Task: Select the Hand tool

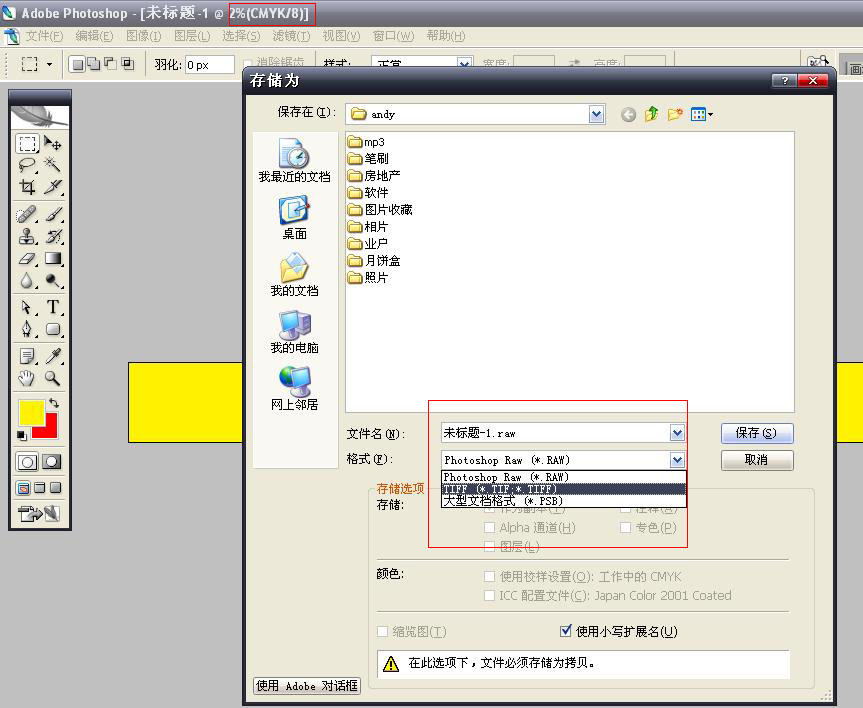Action: tap(27, 378)
